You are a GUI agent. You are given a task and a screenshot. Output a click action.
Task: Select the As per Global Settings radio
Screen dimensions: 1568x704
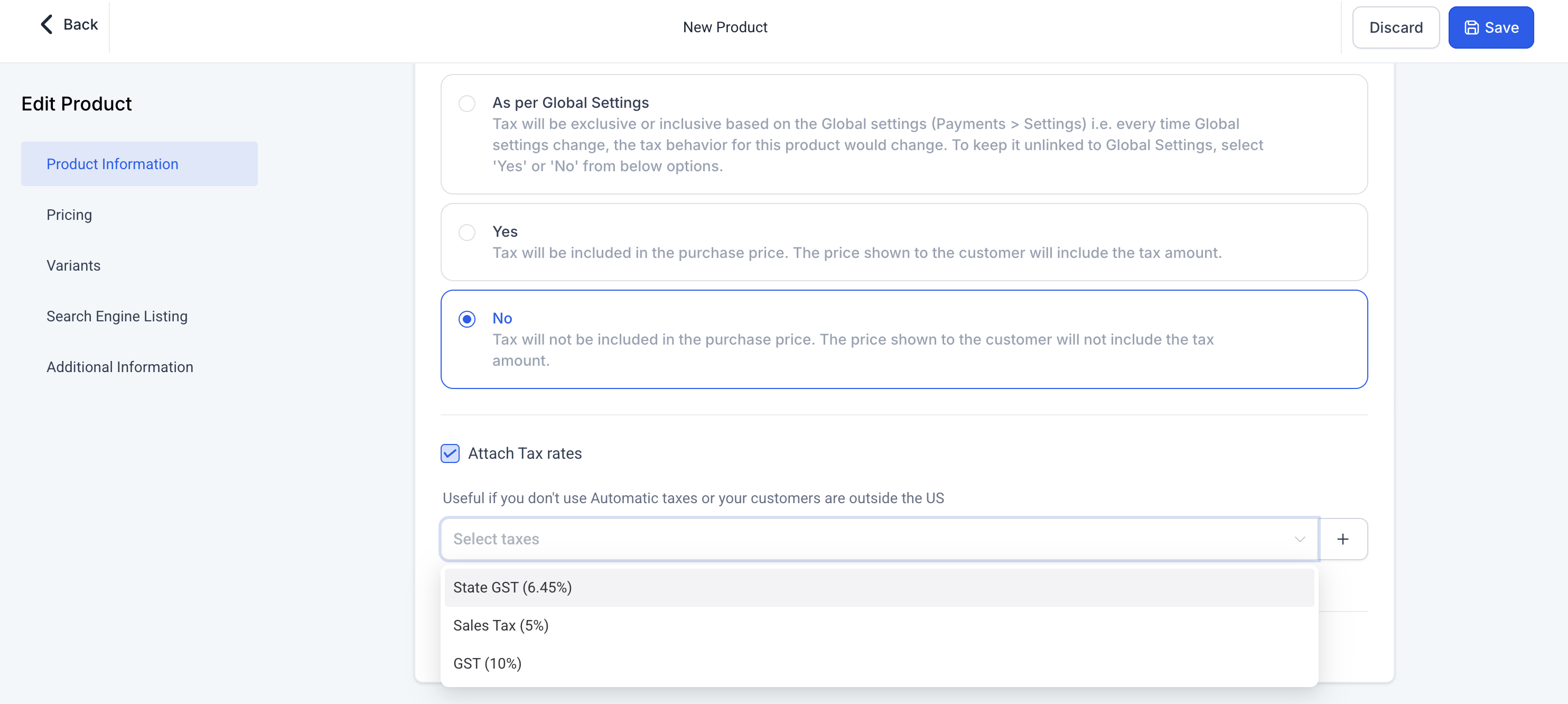point(467,104)
